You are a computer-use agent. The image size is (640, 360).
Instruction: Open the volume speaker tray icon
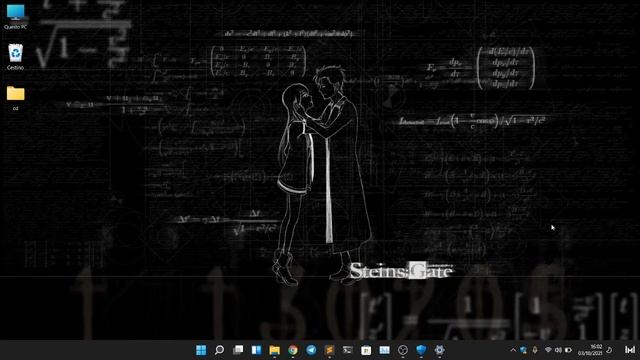coord(558,350)
